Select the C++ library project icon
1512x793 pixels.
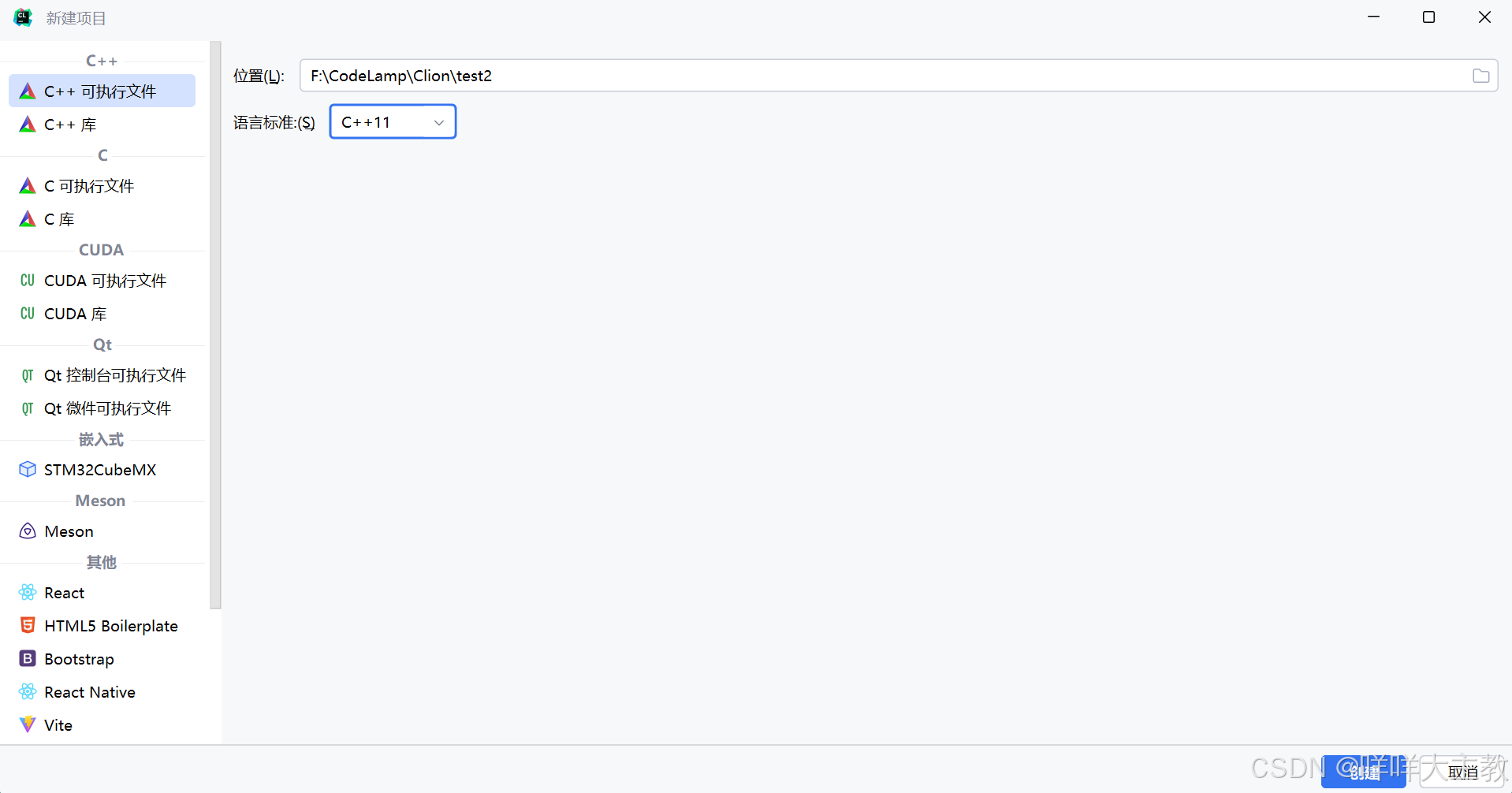pyautogui.click(x=28, y=125)
